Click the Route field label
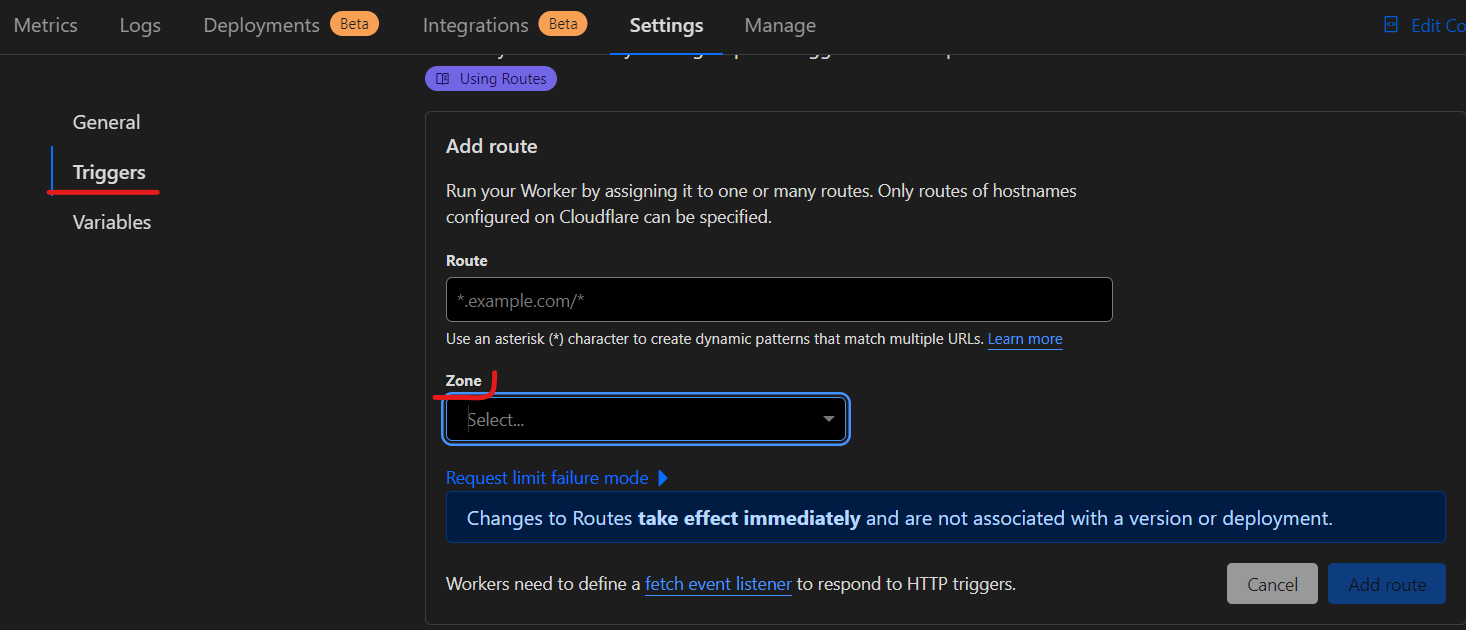The image size is (1466, 630). [466, 260]
